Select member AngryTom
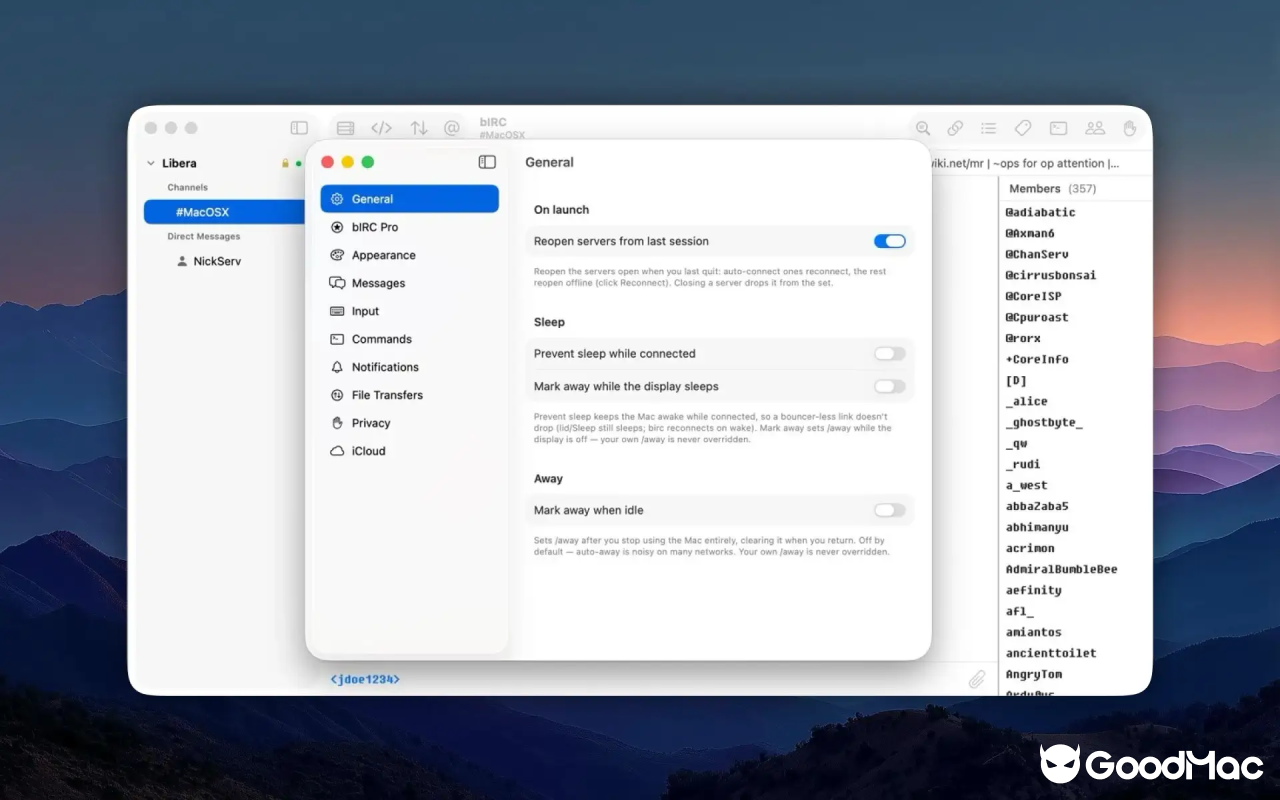The height and width of the screenshot is (800, 1280). [1034, 674]
